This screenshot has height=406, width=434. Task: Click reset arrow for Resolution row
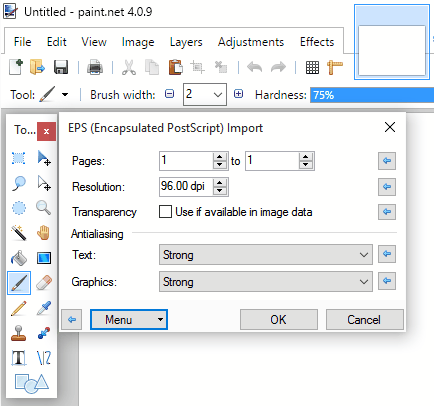click(387, 186)
